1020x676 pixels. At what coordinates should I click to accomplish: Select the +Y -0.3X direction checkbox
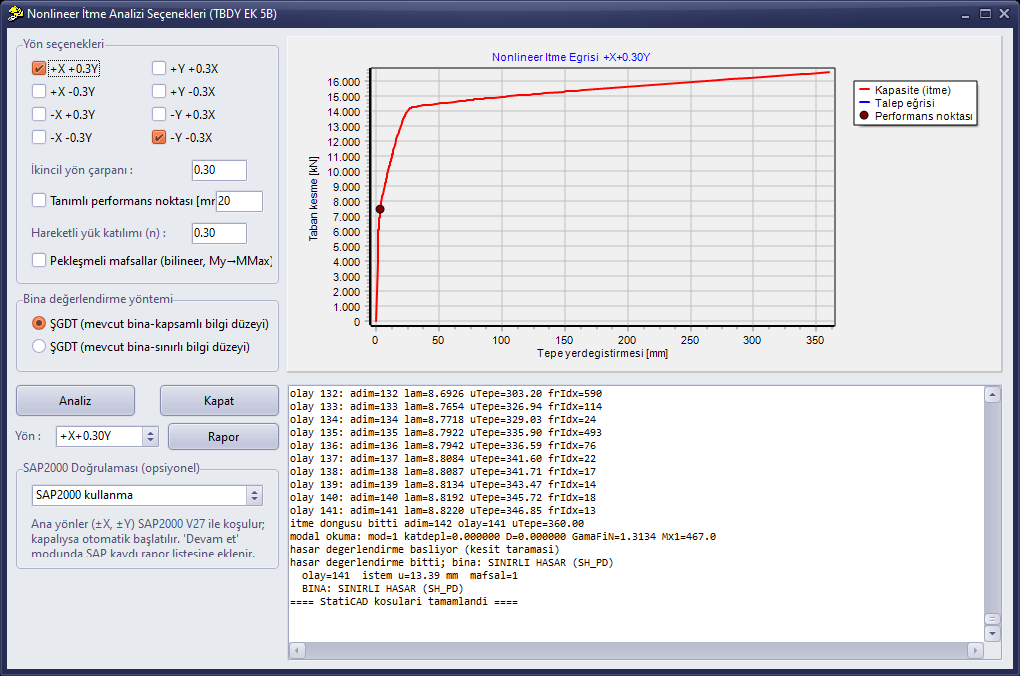click(159, 91)
